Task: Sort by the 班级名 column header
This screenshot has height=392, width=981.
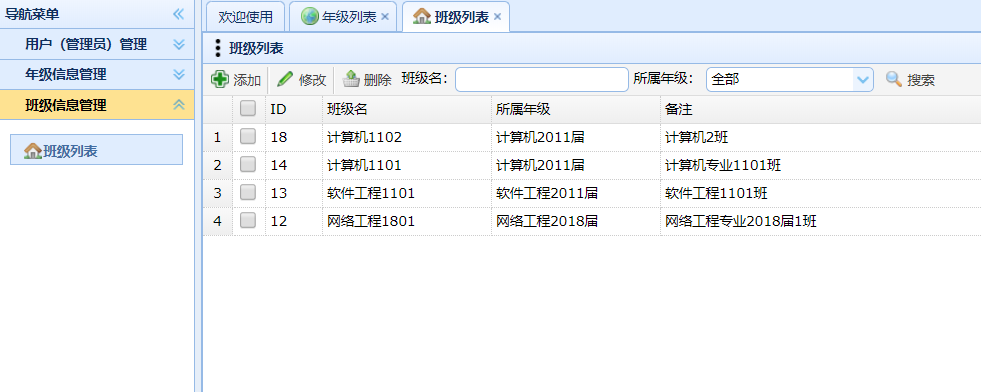Action: [407, 109]
